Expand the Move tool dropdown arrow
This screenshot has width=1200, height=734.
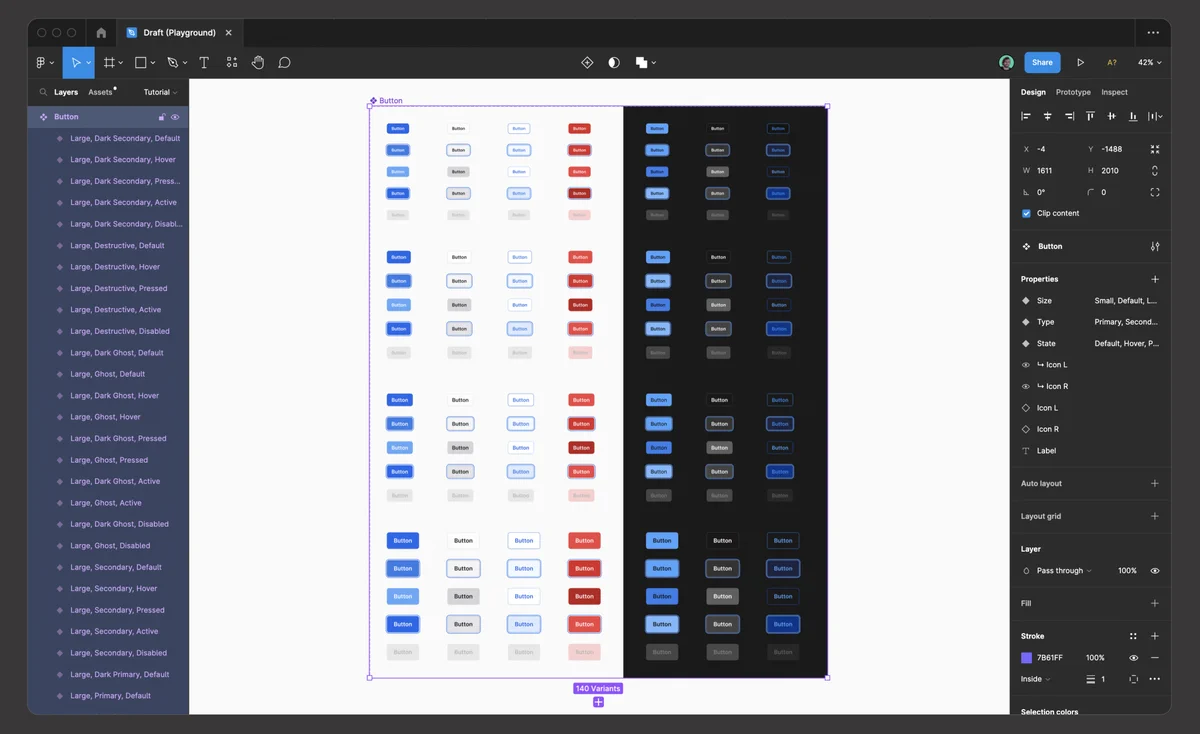pyautogui.click(x=89, y=63)
